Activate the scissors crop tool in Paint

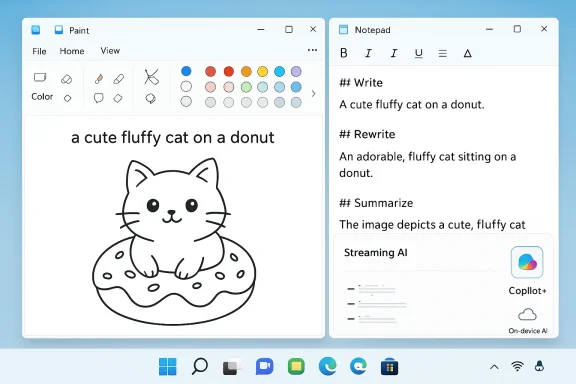click(x=151, y=77)
